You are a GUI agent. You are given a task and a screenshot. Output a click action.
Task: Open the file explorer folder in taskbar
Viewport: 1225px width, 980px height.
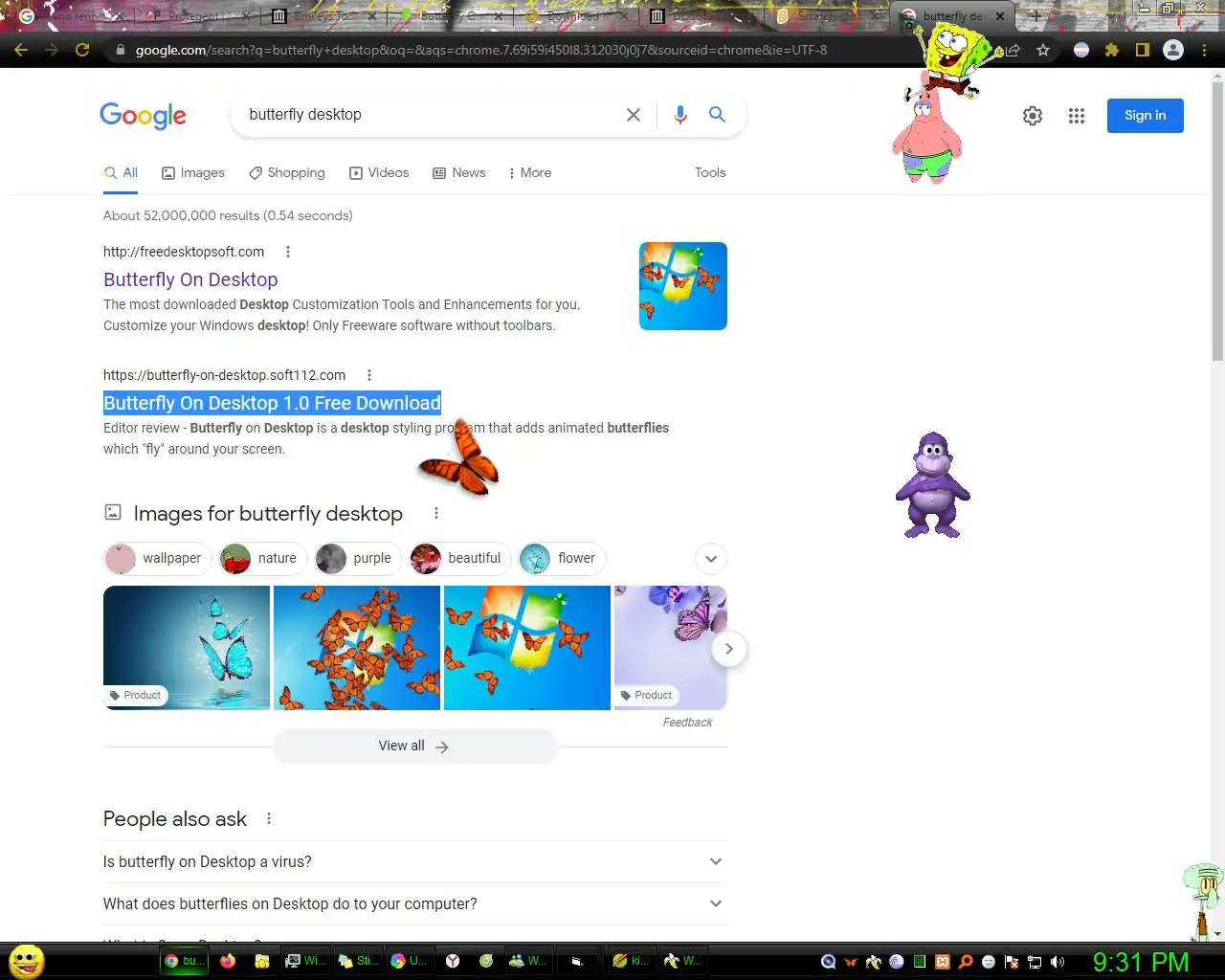coord(261,961)
